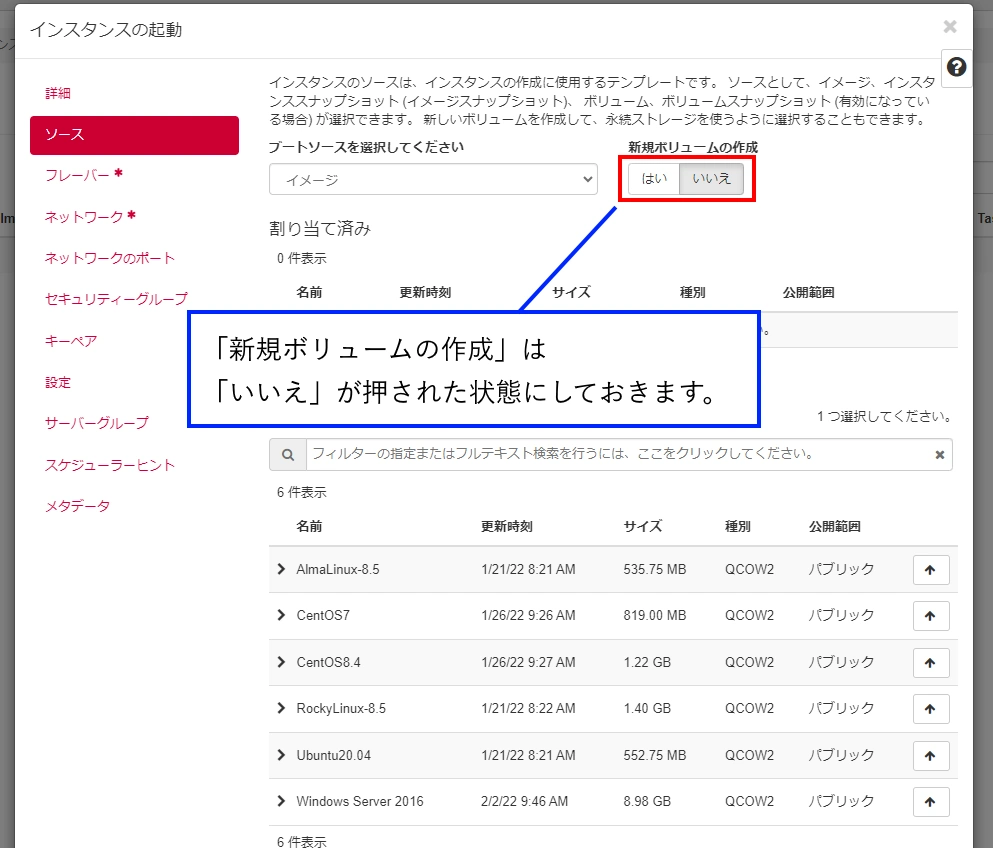Image resolution: width=993 pixels, height=848 pixels.
Task: Expand the Ubuntu20.04 row details
Action: (281, 755)
